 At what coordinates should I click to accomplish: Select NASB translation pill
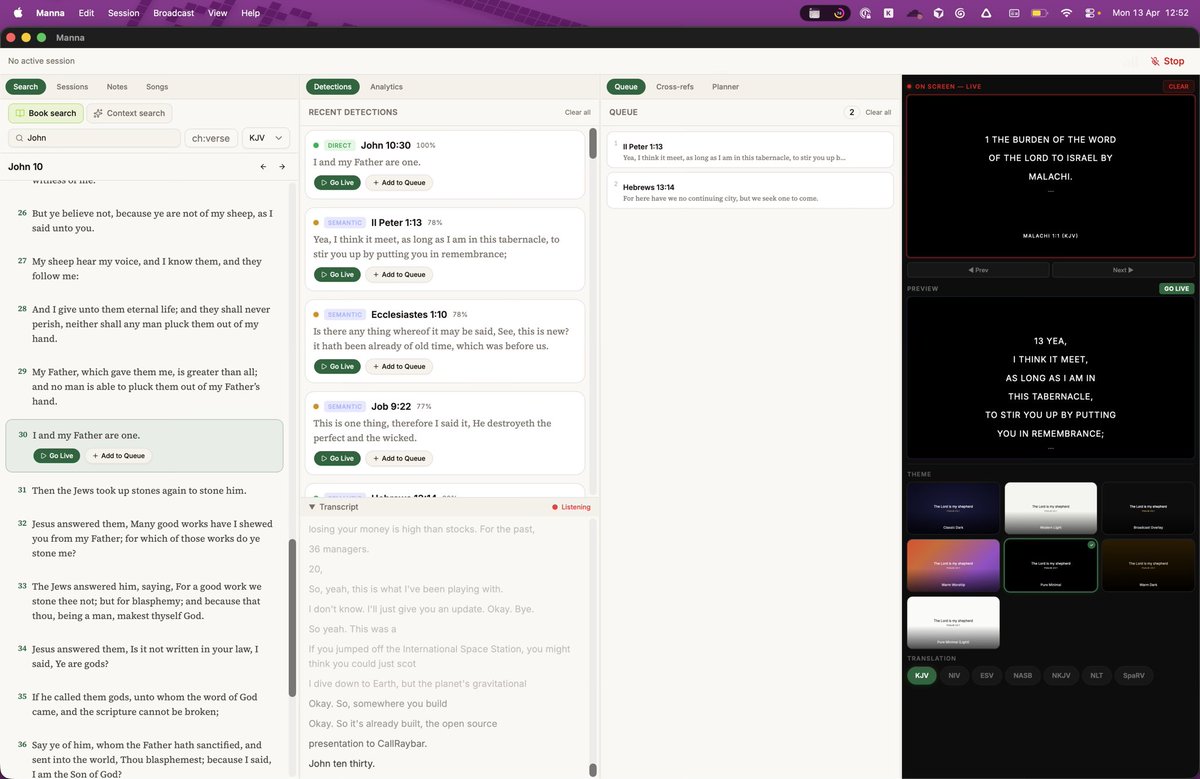(x=1023, y=676)
